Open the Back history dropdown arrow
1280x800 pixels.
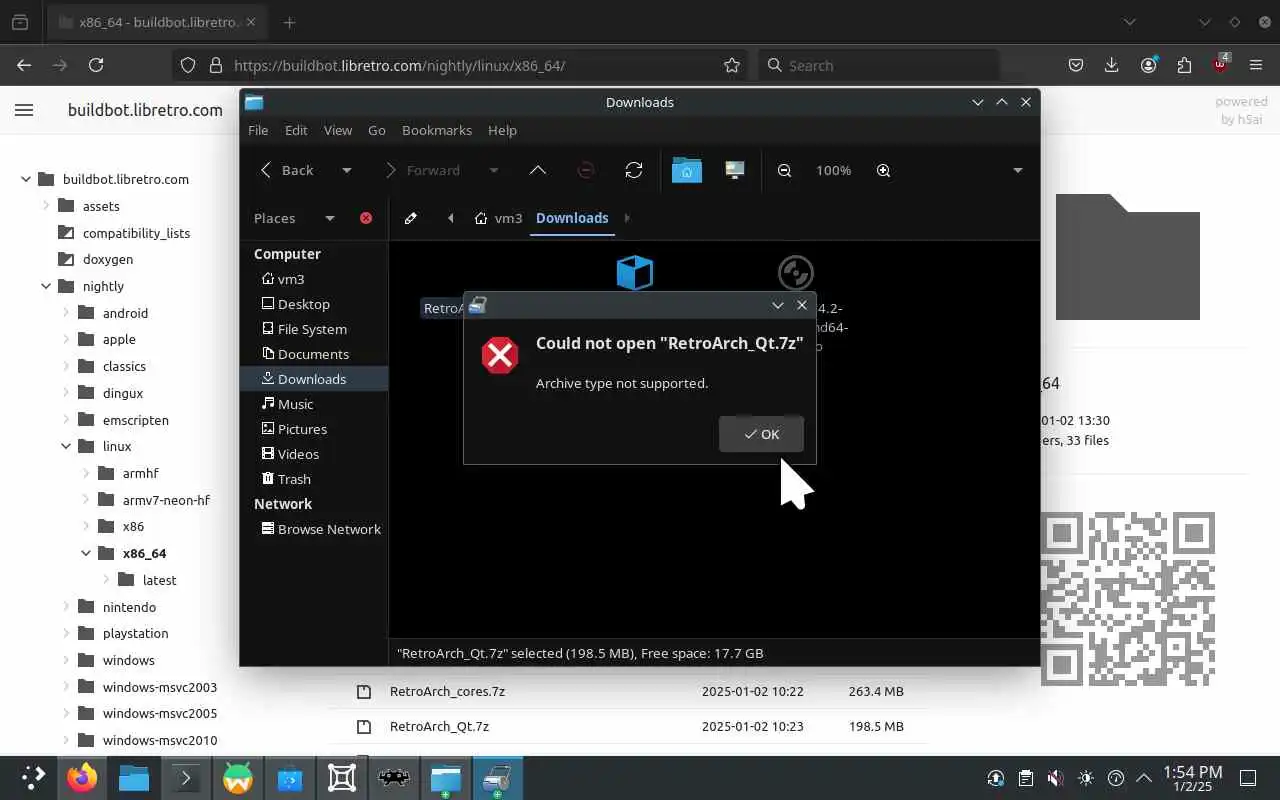pos(347,170)
